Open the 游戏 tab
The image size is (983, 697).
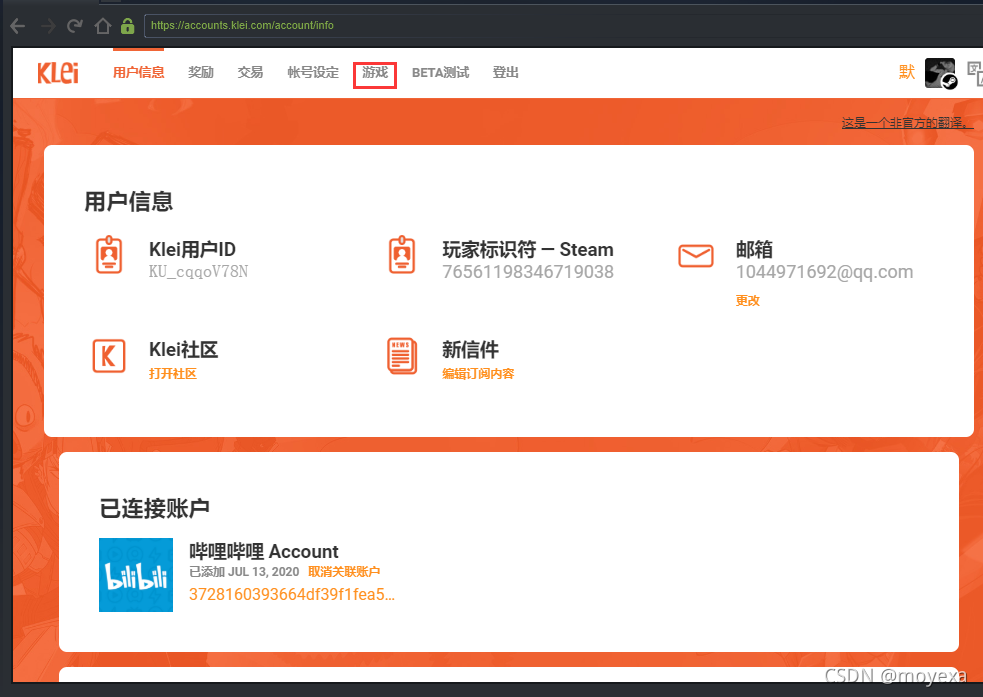375,73
